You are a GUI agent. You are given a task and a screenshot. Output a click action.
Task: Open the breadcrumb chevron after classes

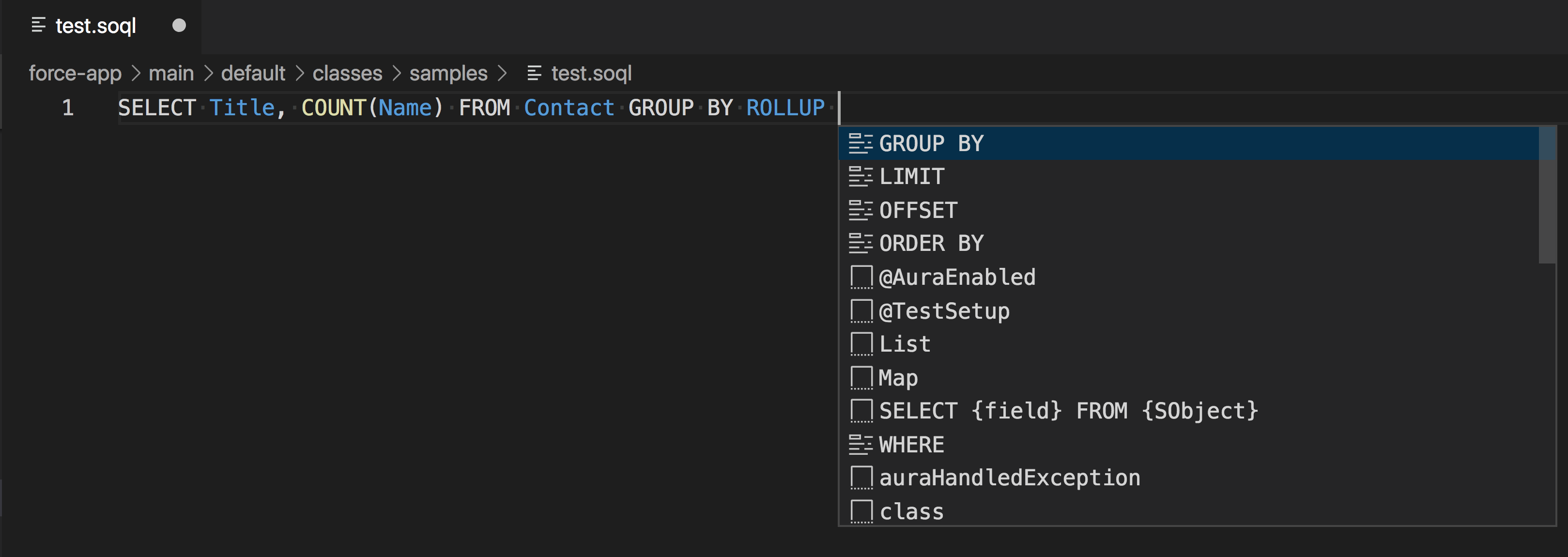click(397, 73)
